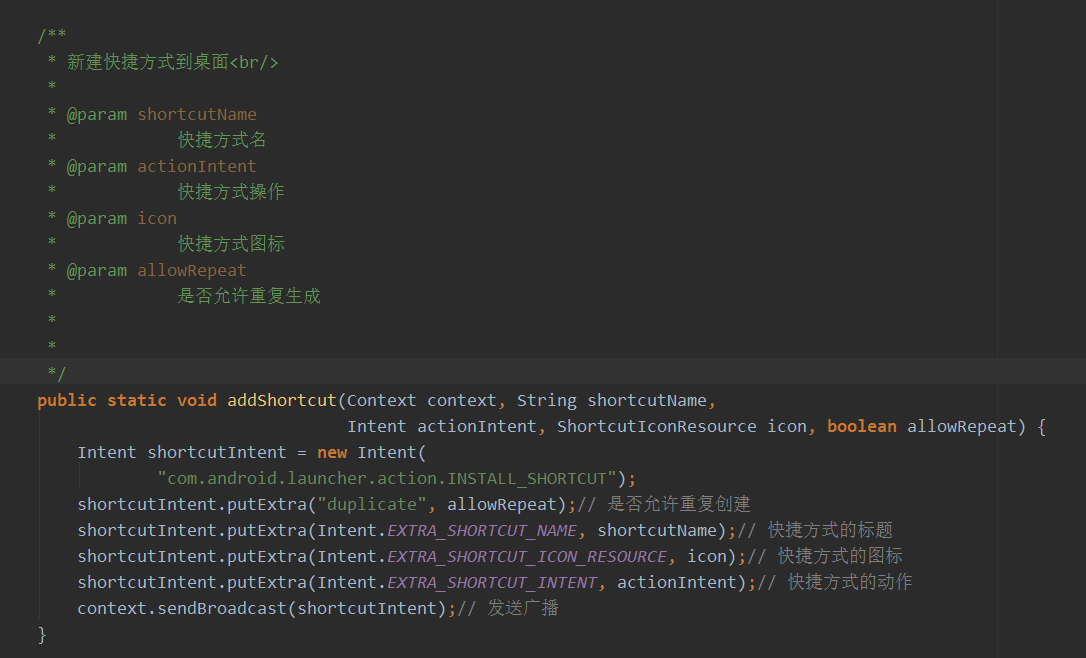Screen dimensions: 1086x658
Task: Click the EXTRA_SHORTCUT_INTENT constant
Action: click(492, 582)
